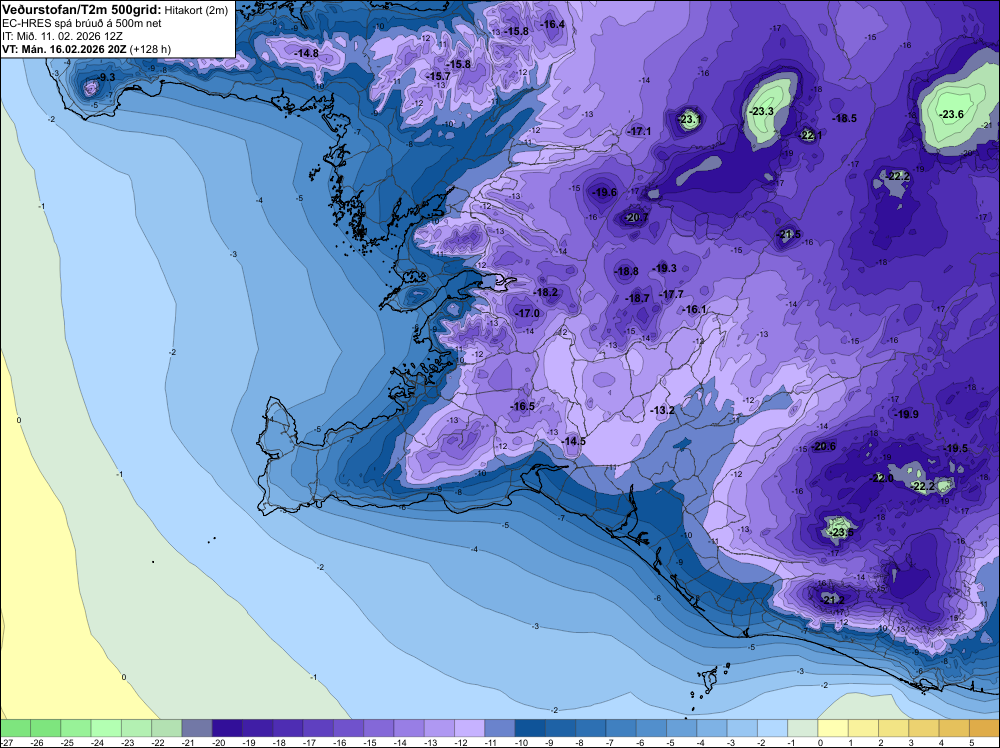The height and width of the screenshot is (748, 1000).
Task: Click the -19.5 temperature value
Action: 955,448
